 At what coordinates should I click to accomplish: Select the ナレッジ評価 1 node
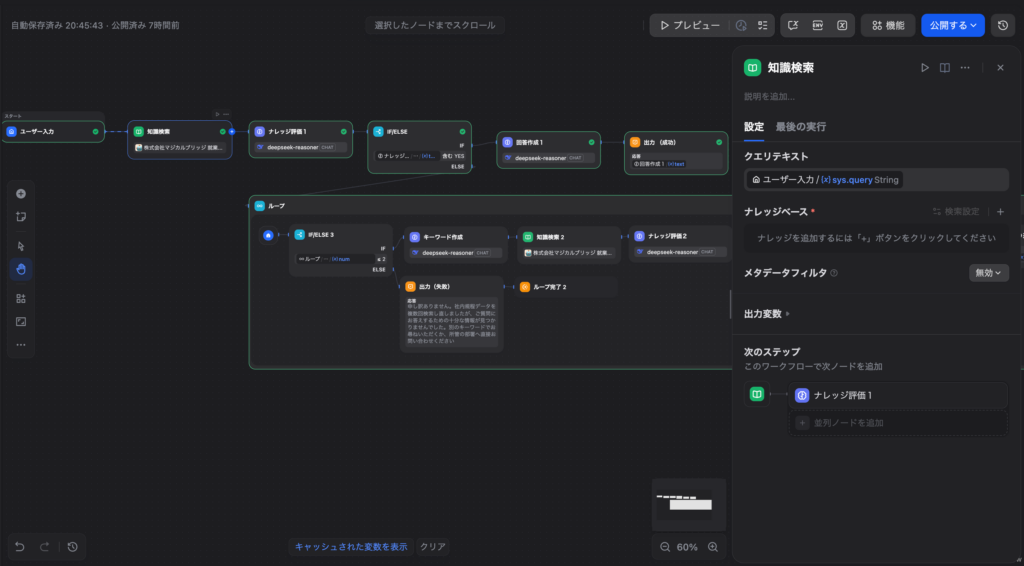click(x=300, y=139)
